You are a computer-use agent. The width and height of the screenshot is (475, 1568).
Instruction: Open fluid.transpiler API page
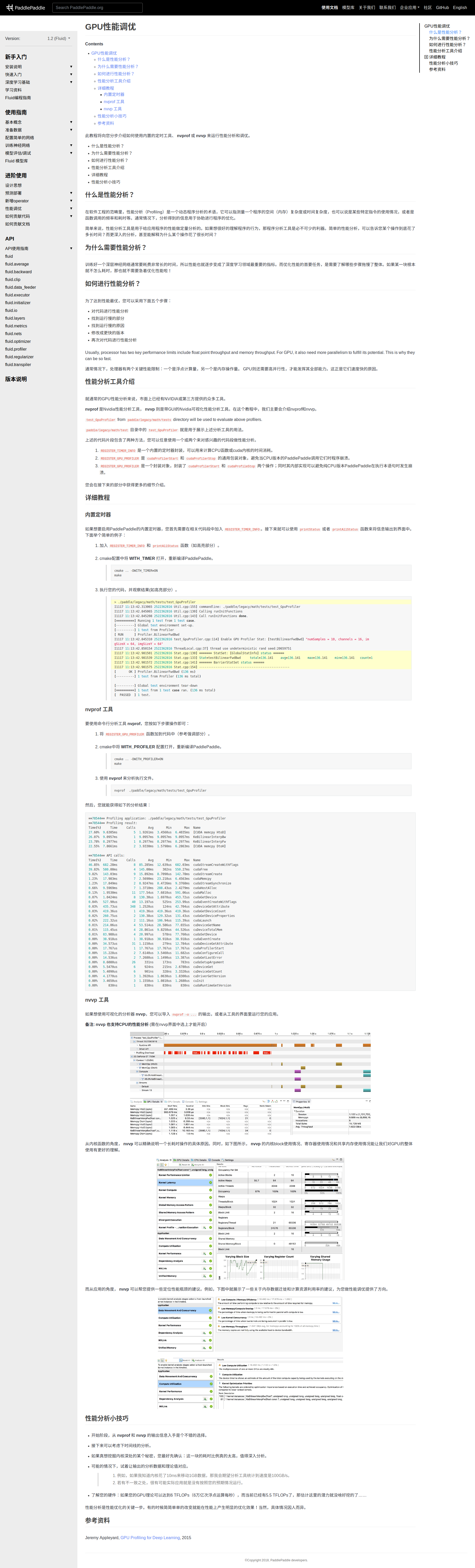coord(18,364)
